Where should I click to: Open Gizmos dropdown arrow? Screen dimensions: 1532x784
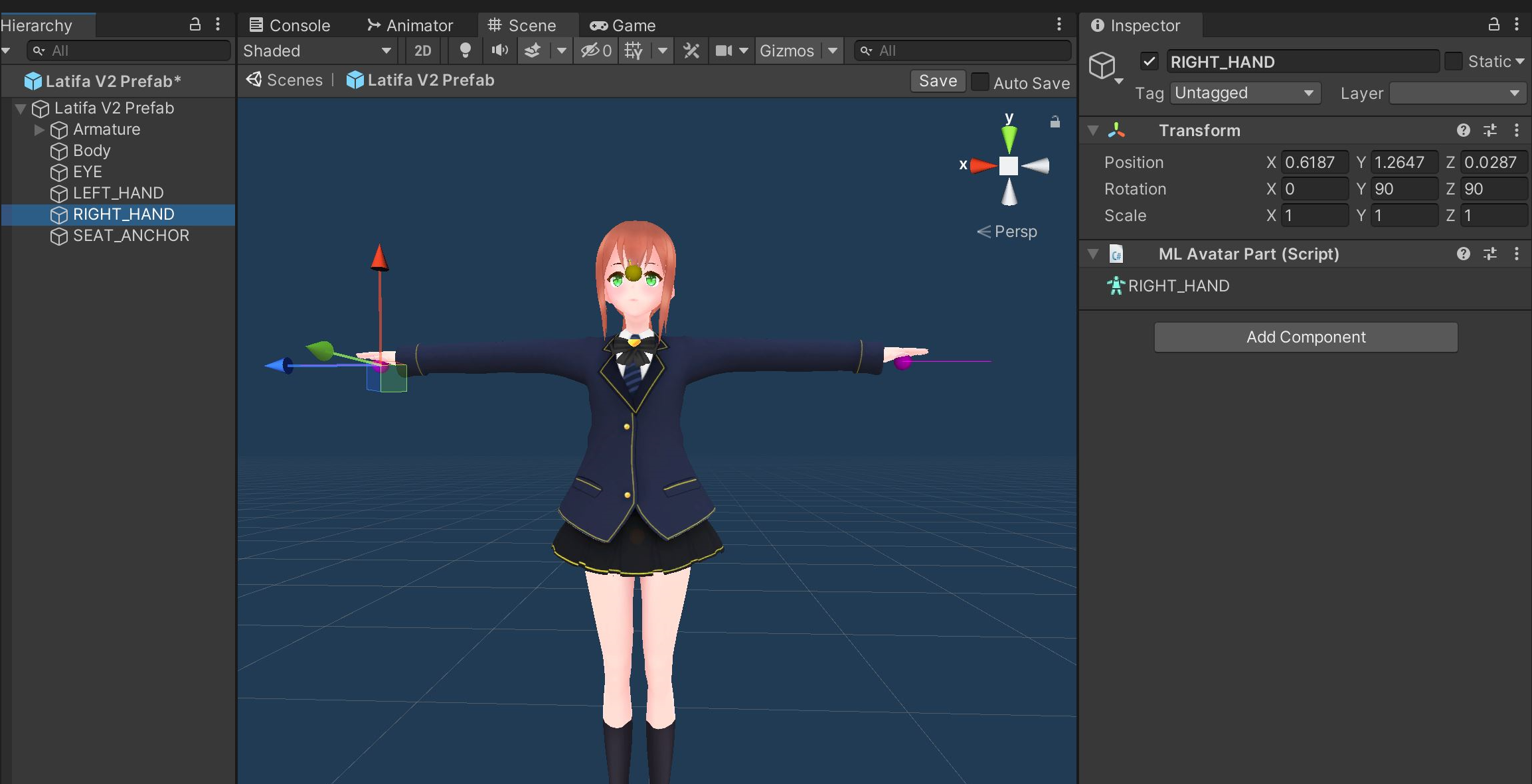point(833,50)
